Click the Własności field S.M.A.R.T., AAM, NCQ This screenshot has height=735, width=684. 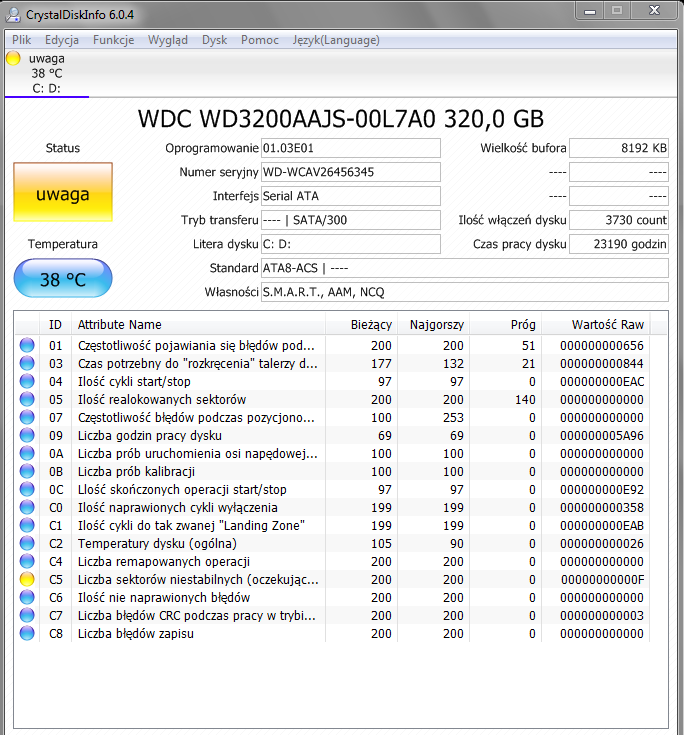tap(465, 292)
